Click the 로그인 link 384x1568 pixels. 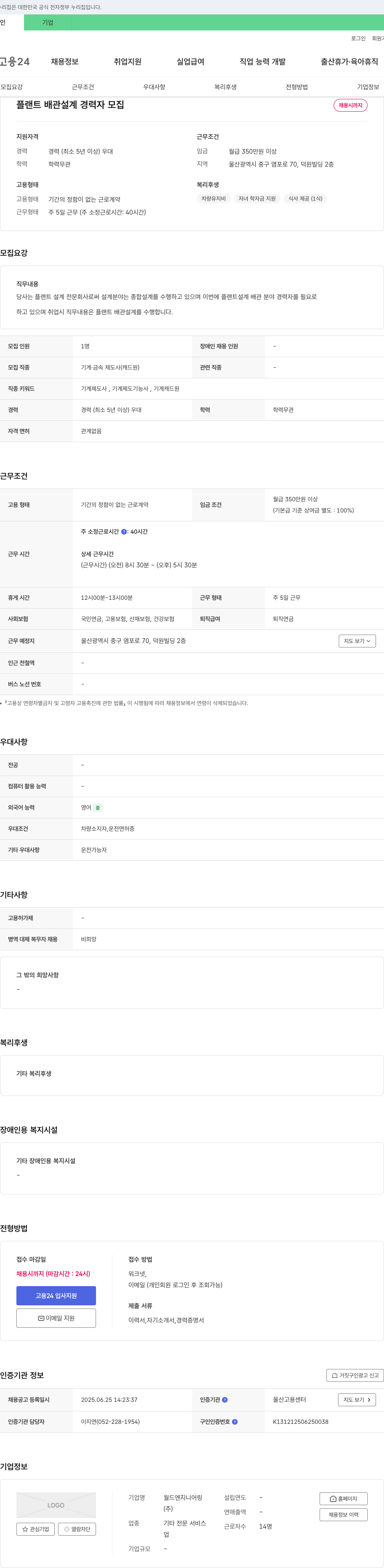[358, 38]
